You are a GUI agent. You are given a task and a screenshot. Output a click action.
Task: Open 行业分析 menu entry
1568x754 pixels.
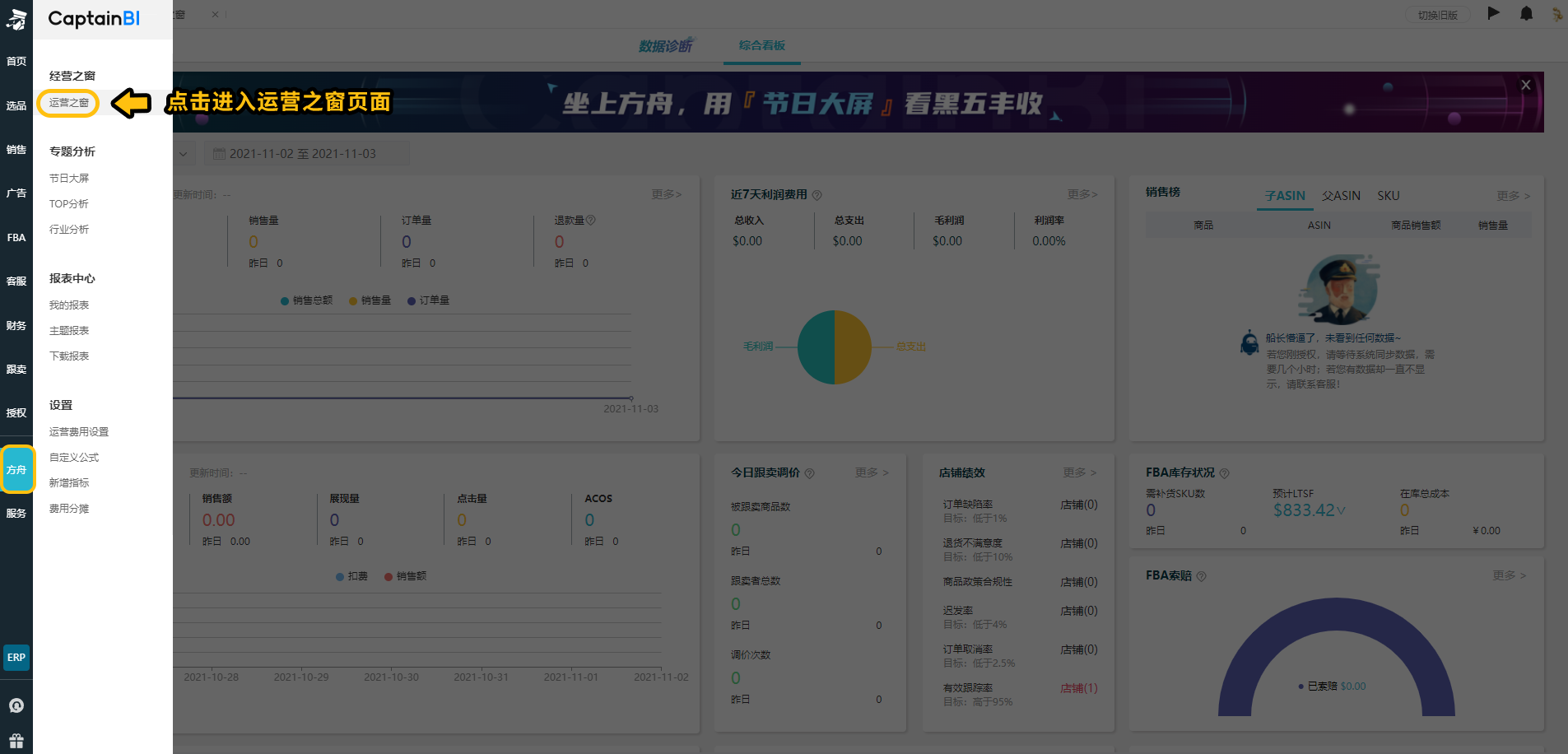[69, 229]
